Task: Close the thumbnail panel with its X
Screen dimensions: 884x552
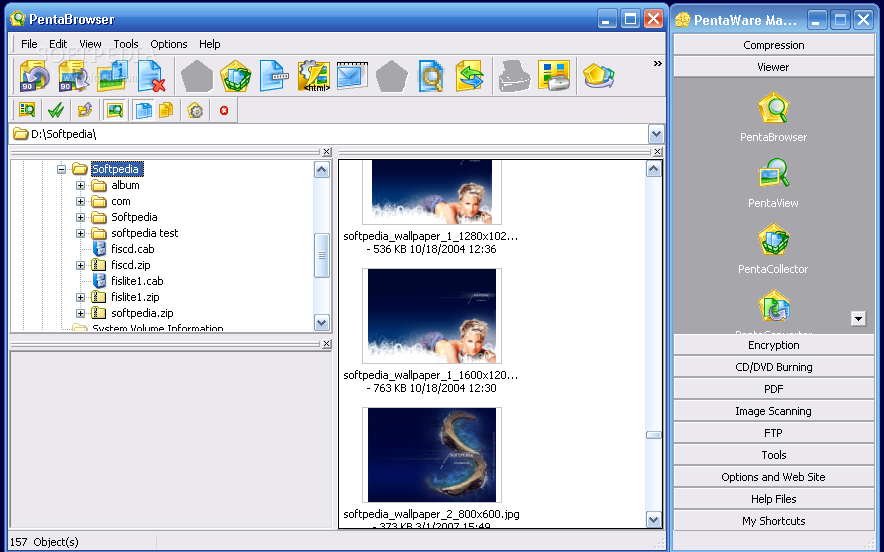Action: click(657, 152)
